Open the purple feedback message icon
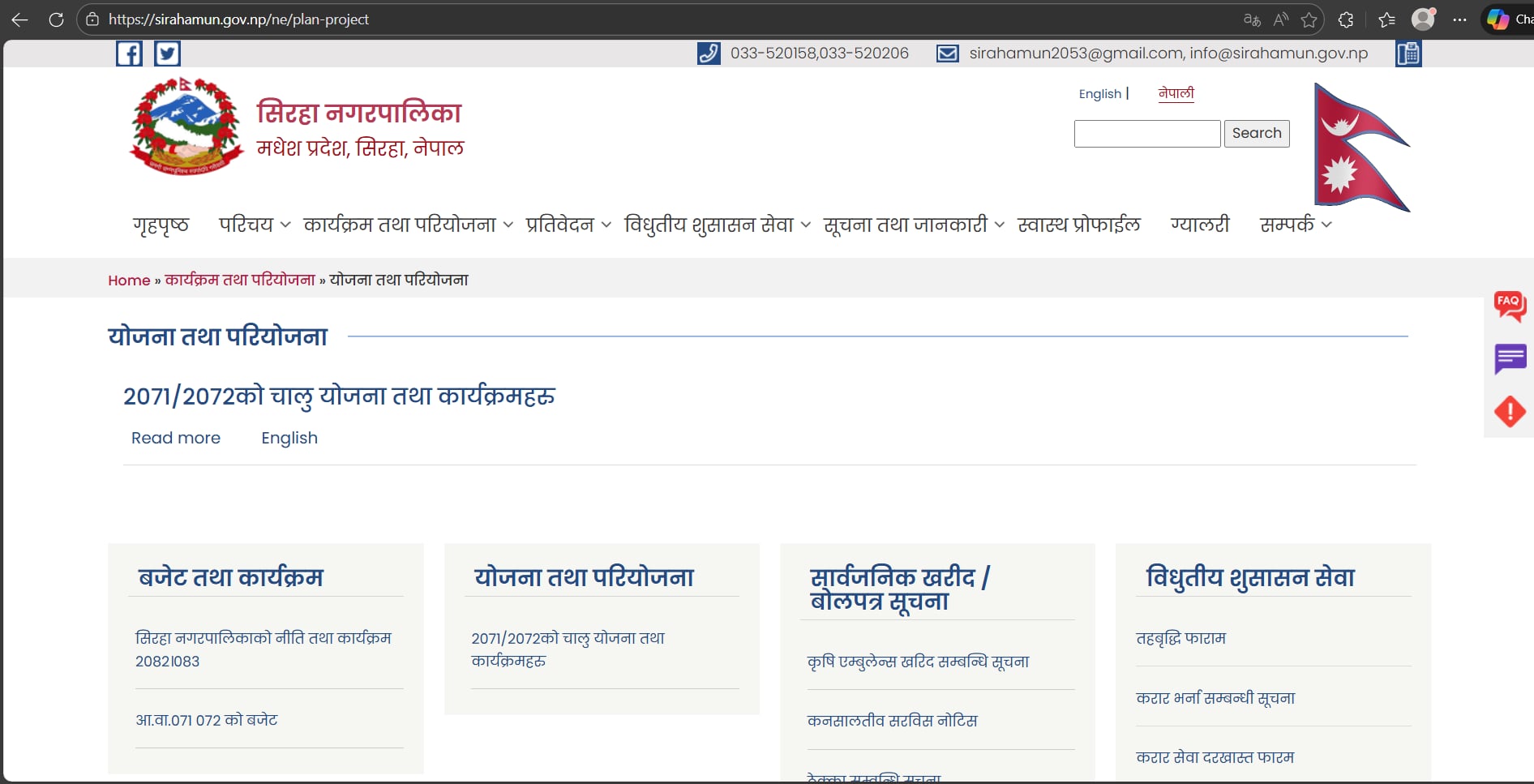The height and width of the screenshot is (784, 1534). [1510, 358]
